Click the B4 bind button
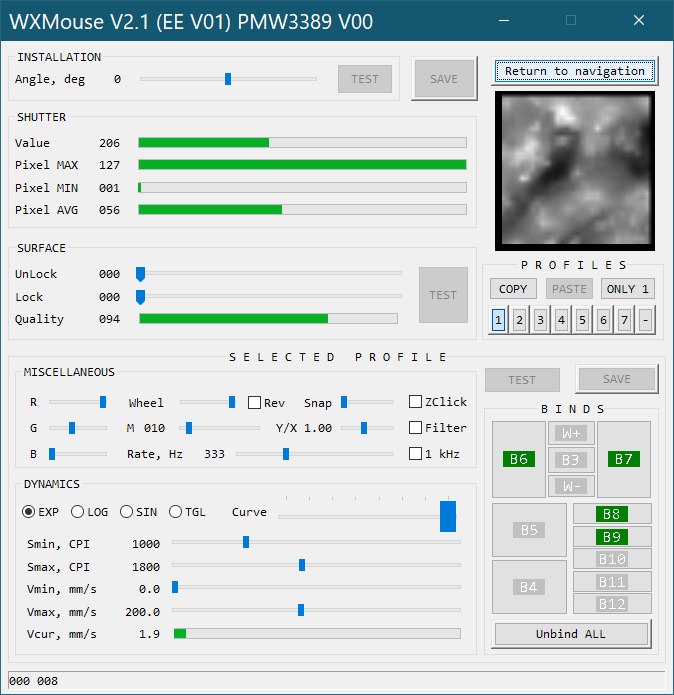Image resolution: width=674 pixels, height=695 pixels. (x=529, y=587)
